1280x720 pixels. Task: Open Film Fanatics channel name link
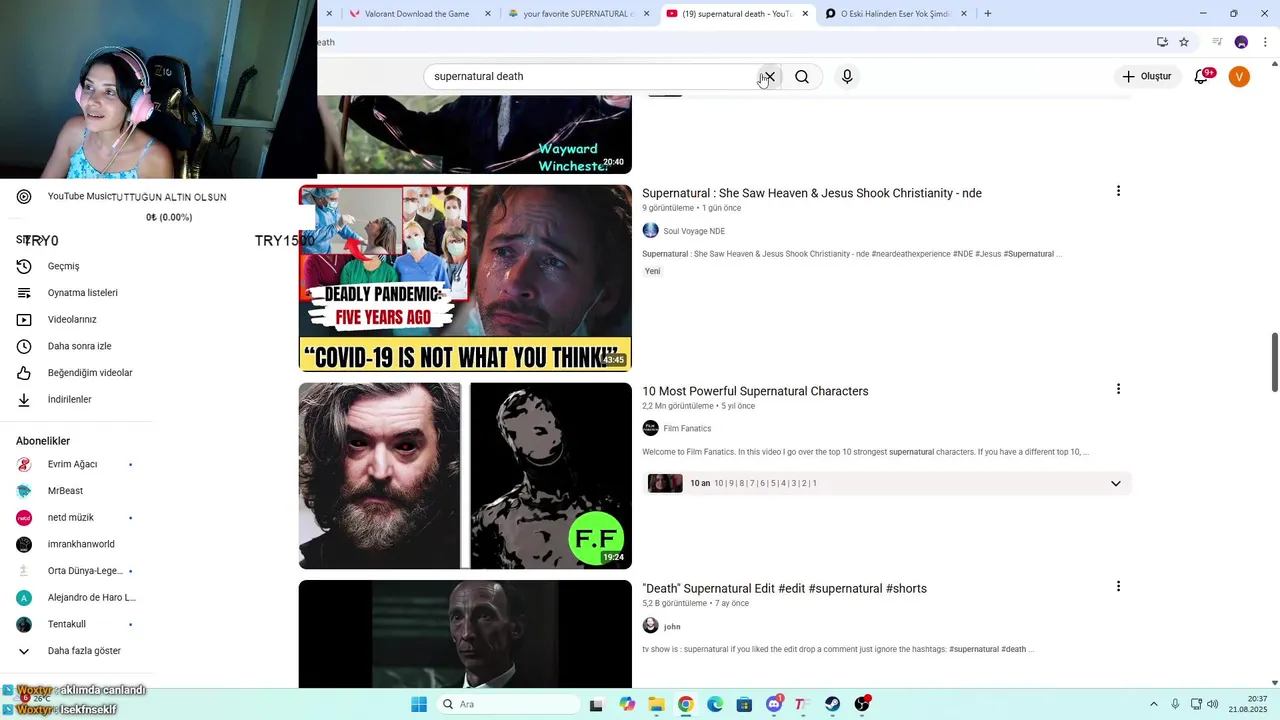tap(687, 429)
